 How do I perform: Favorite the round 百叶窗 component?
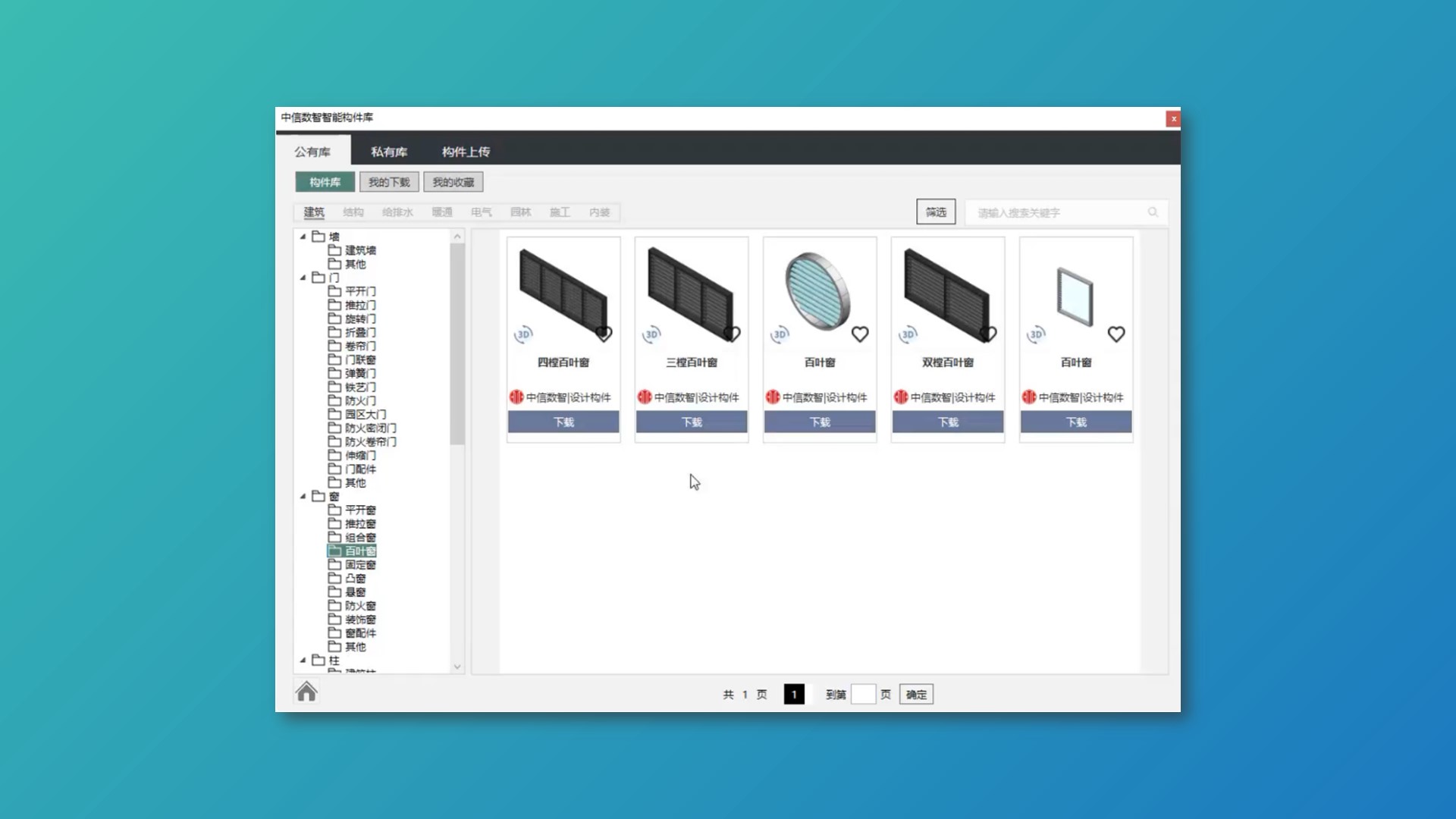[x=860, y=334]
